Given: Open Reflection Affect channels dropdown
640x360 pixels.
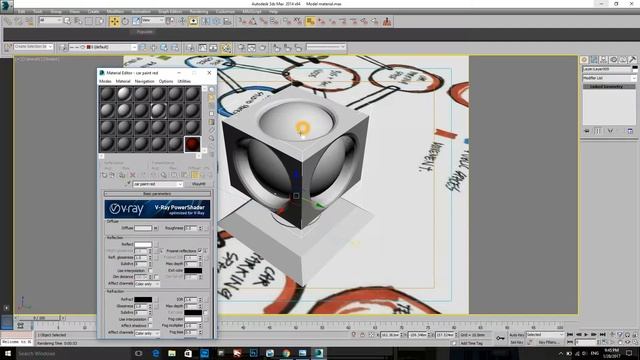Looking at the screenshot, I should 147,284.
